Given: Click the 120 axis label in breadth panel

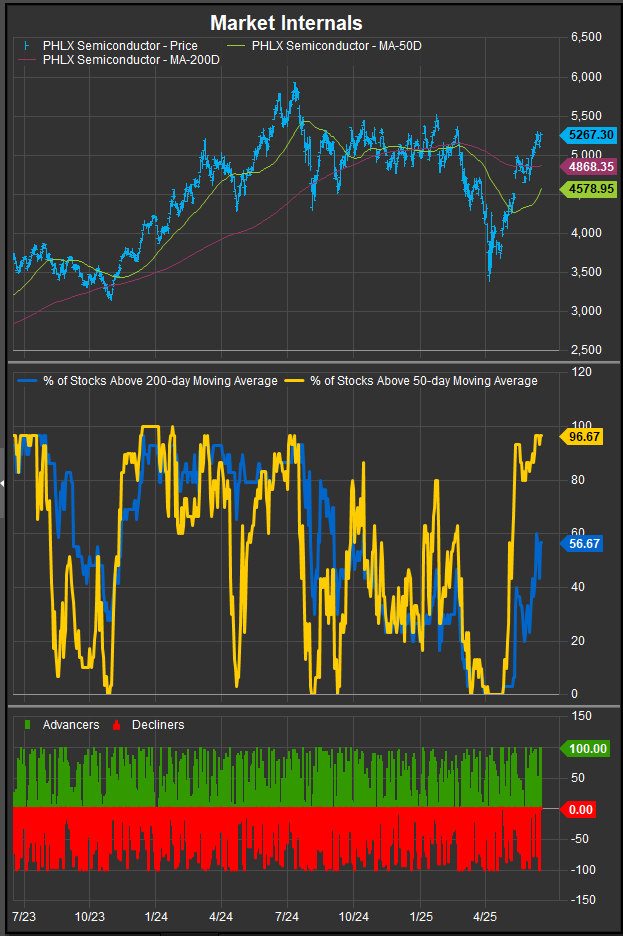Looking at the screenshot, I should point(581,372).
